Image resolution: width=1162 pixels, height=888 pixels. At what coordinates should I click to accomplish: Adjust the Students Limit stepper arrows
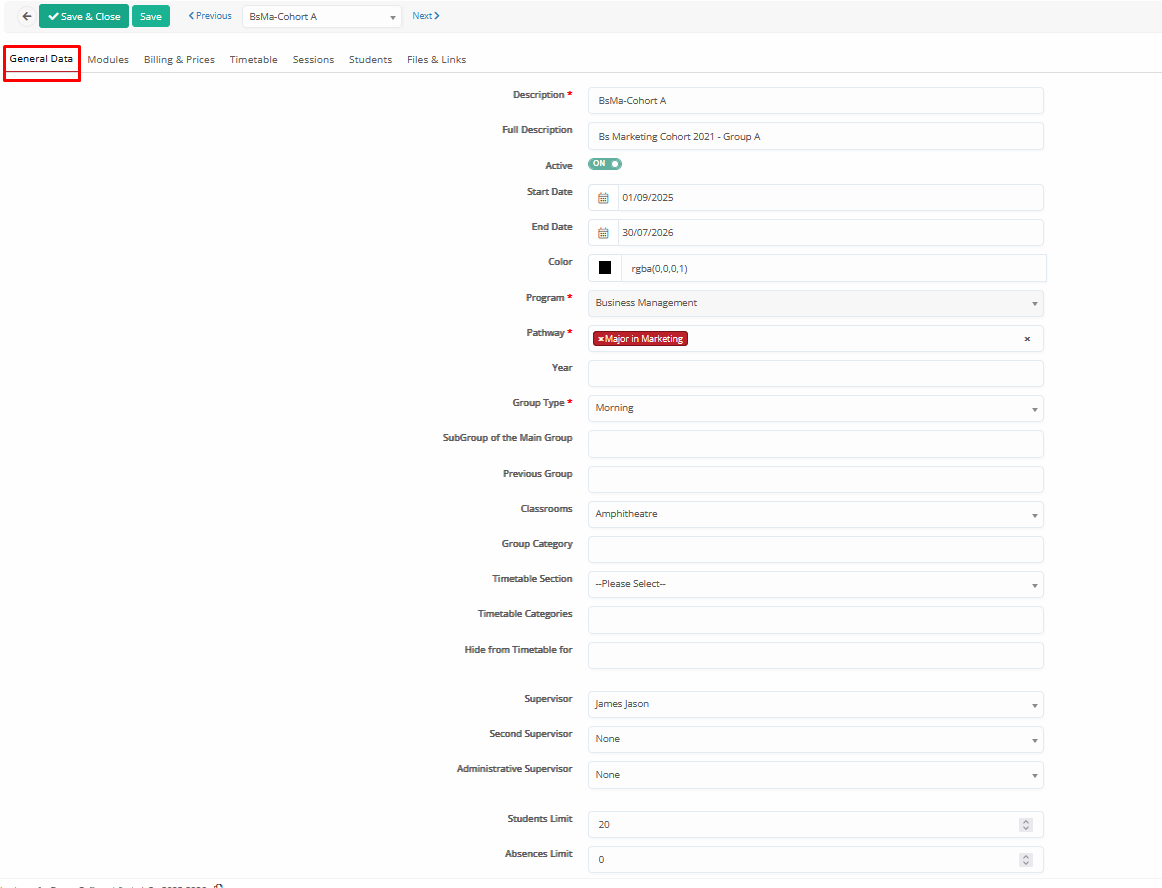(x=1025, y=825)
